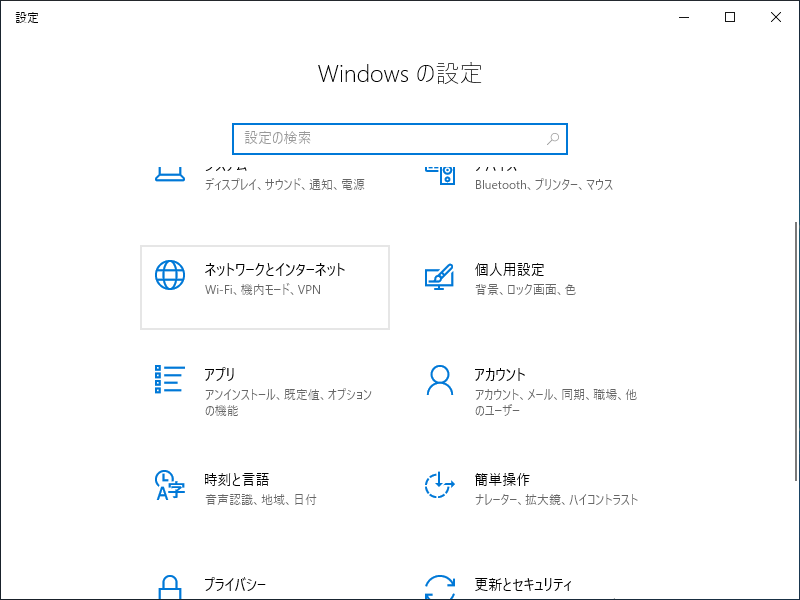The image size is (800, 600).
Task: Click the paintbrush monitor icon for 個人用設定
Action: (439, 277)
